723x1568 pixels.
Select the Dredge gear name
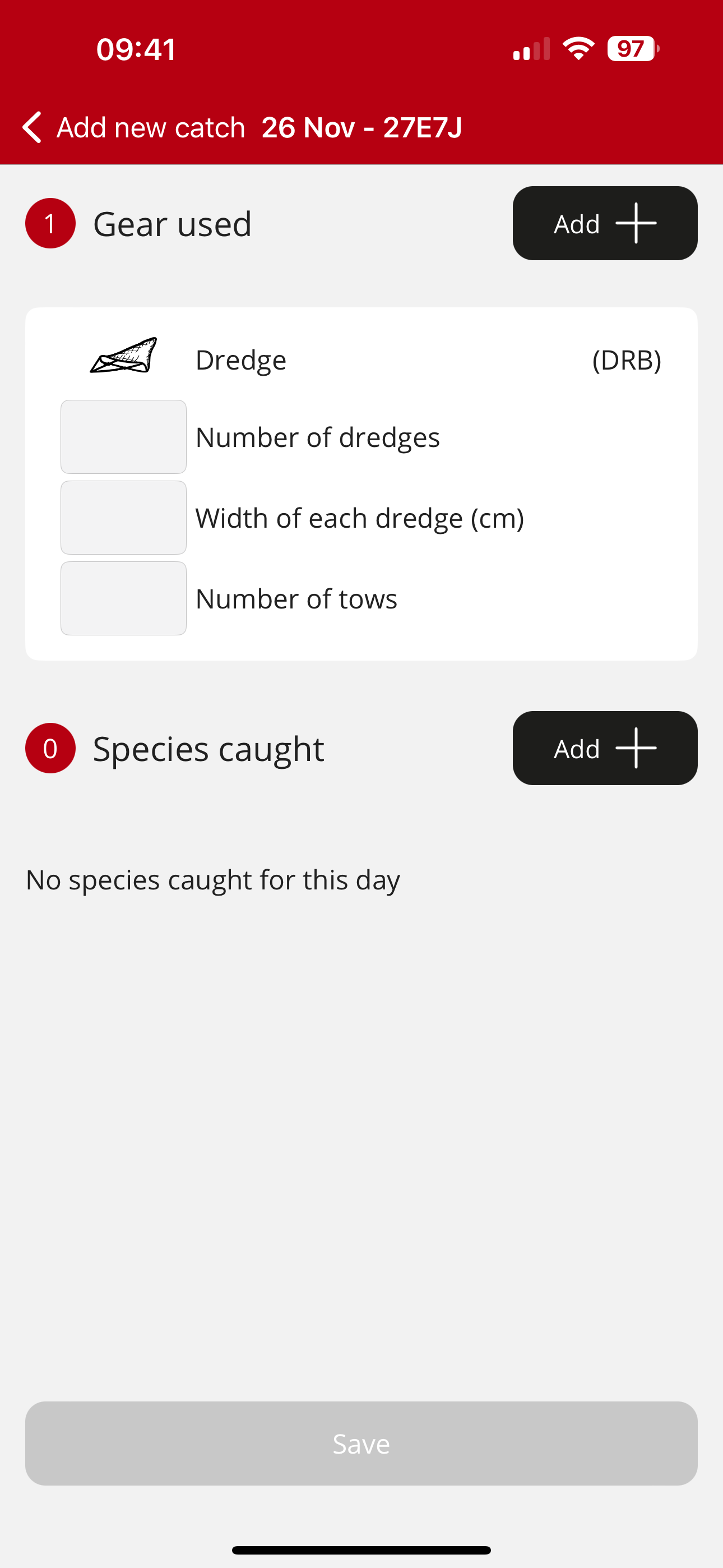(241, 361)
